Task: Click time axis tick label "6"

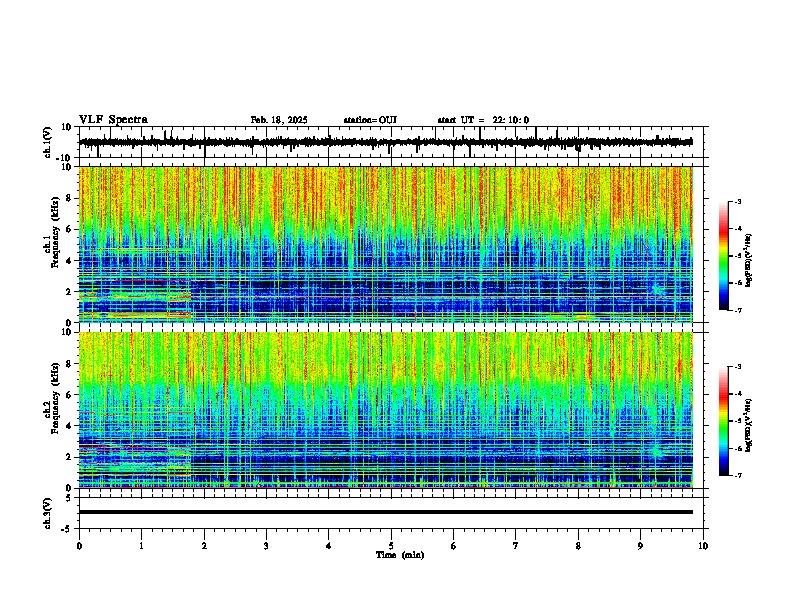Action: click(454, 546)
